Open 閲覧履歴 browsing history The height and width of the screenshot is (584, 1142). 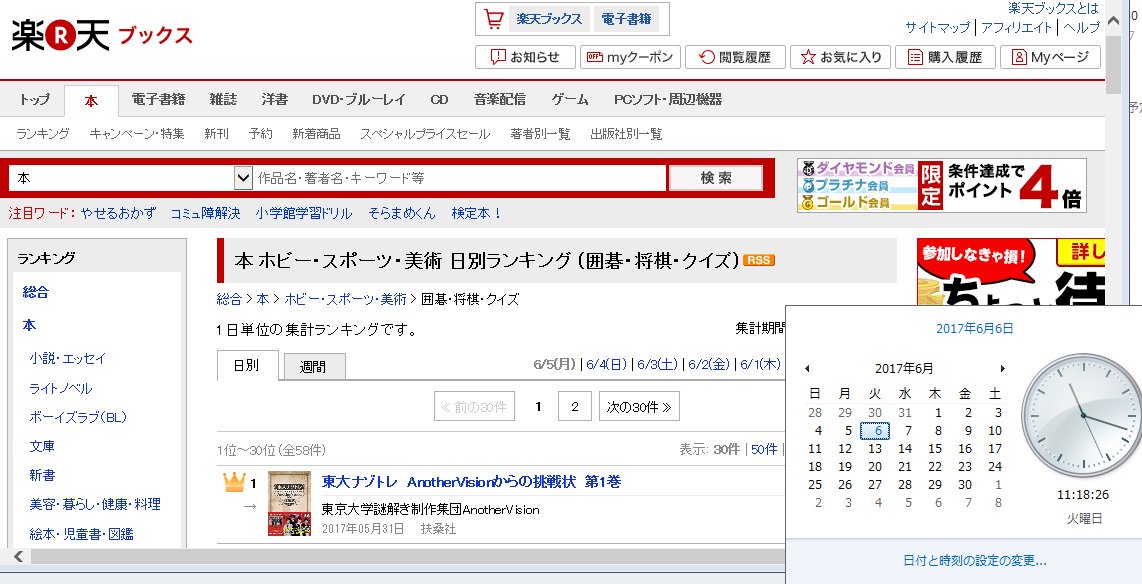click(x=736, y=57)
